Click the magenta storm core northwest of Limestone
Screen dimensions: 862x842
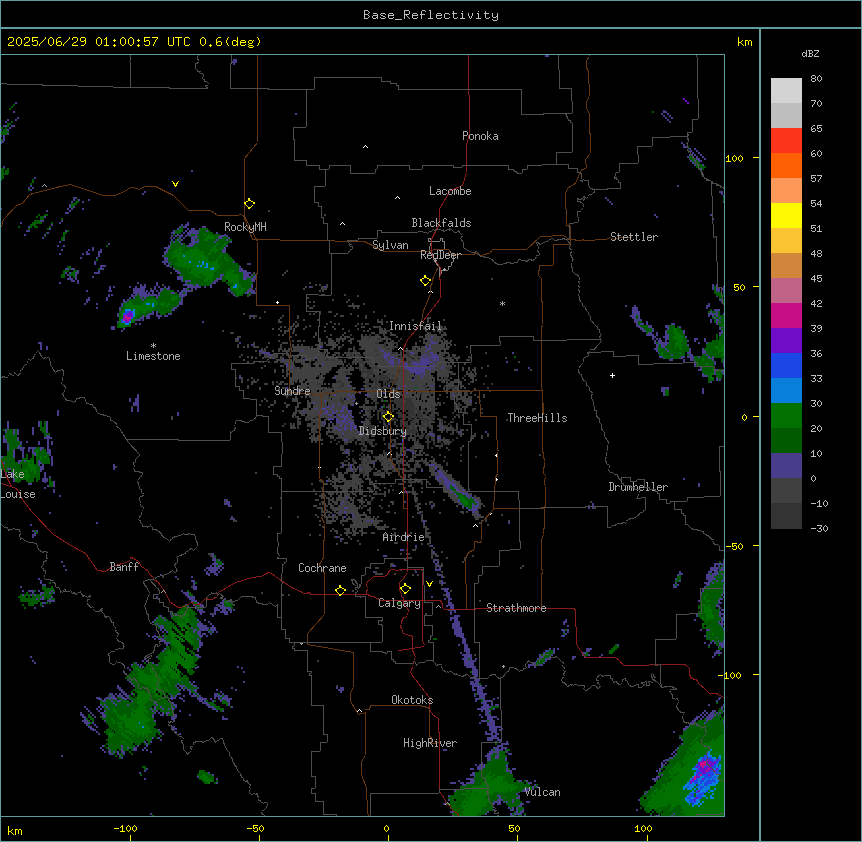pos(128,316)
